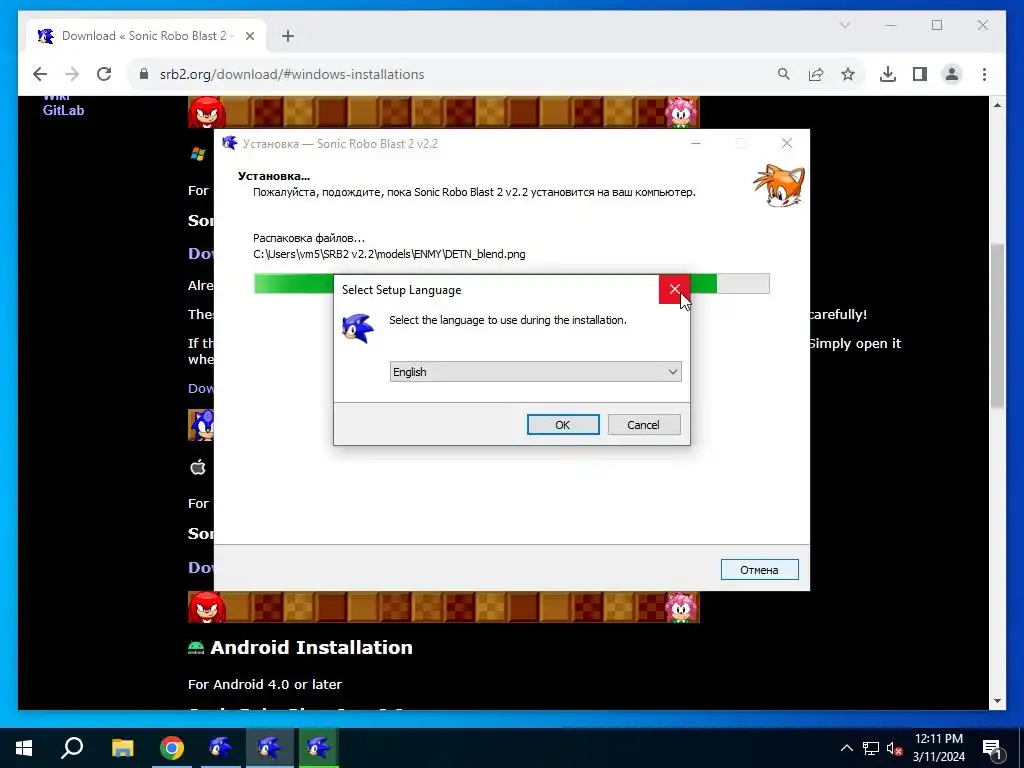
Task: Click the Sonic taskbar icon with green progress
Action: click(x=319, y=748)
